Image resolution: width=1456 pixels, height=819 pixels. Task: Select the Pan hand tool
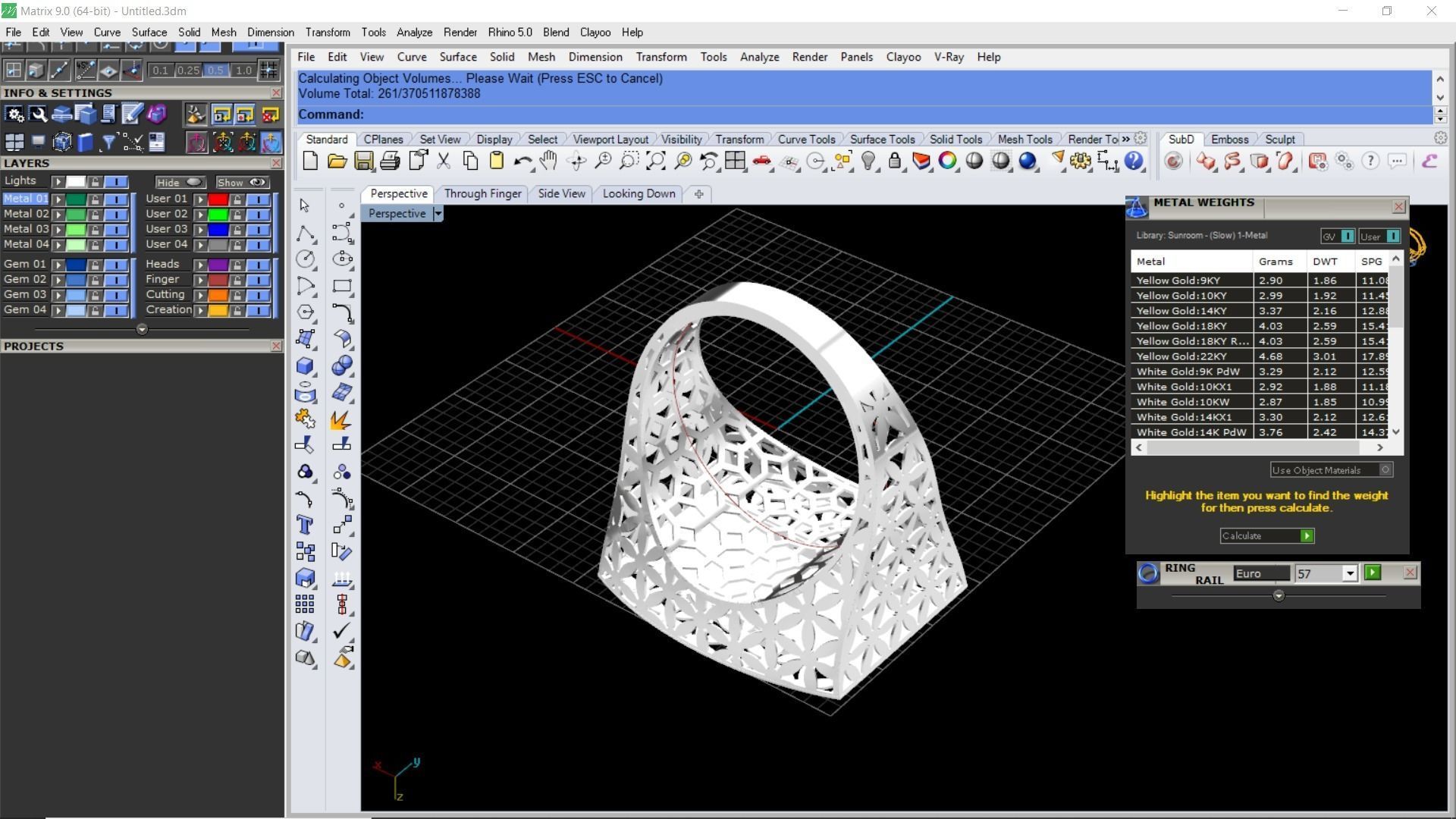coord(548,161)
